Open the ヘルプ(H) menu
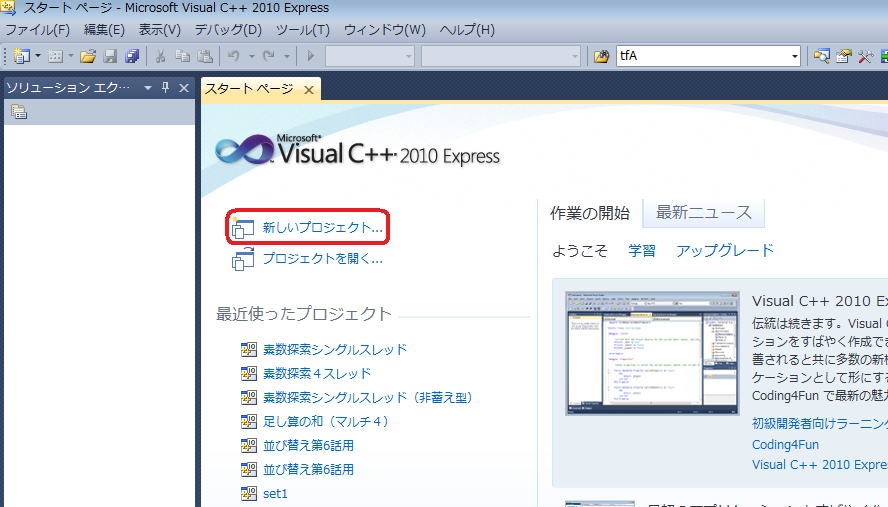This screenshot has width=888, height=507. pos(467,30)
